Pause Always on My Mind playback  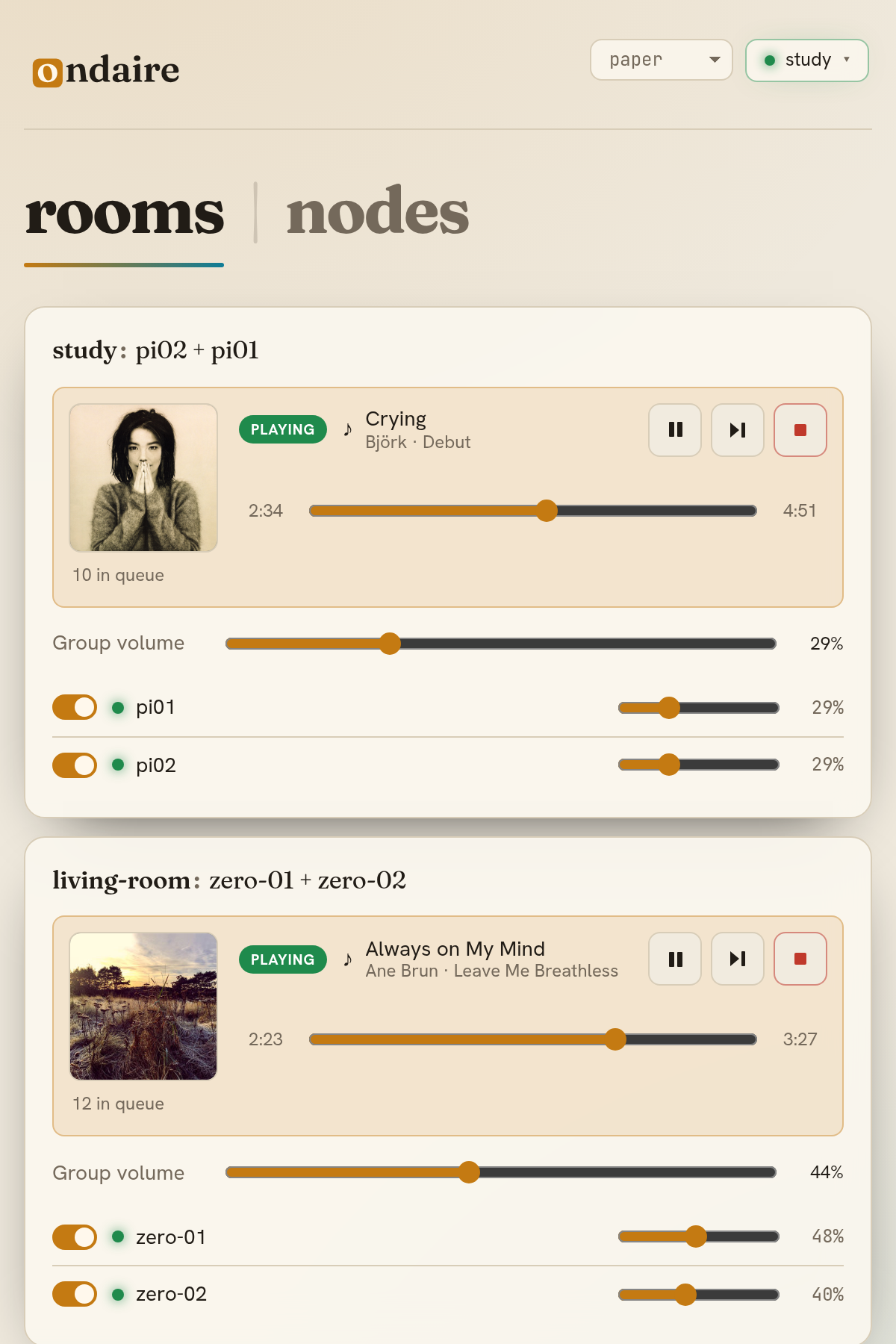pos(675,959)
